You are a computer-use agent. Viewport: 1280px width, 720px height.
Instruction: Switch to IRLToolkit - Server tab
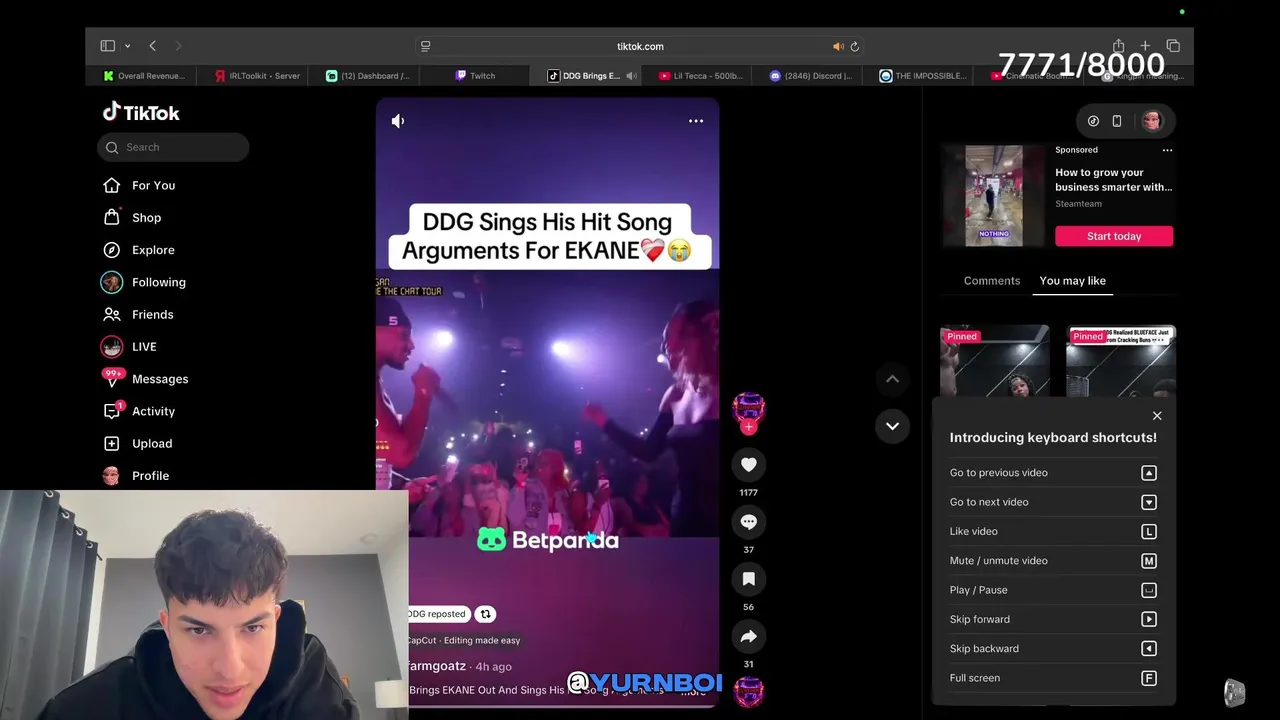point(258,76)
